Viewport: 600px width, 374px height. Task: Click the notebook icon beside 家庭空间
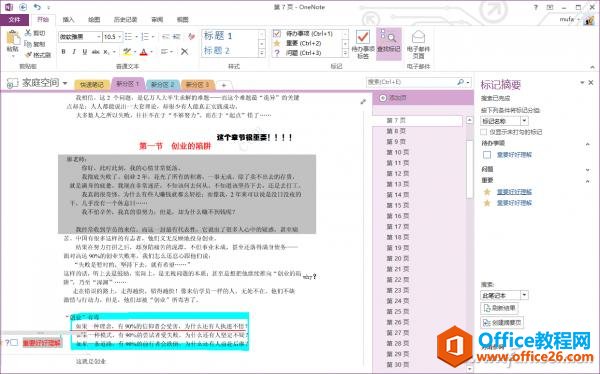[12, 83]
